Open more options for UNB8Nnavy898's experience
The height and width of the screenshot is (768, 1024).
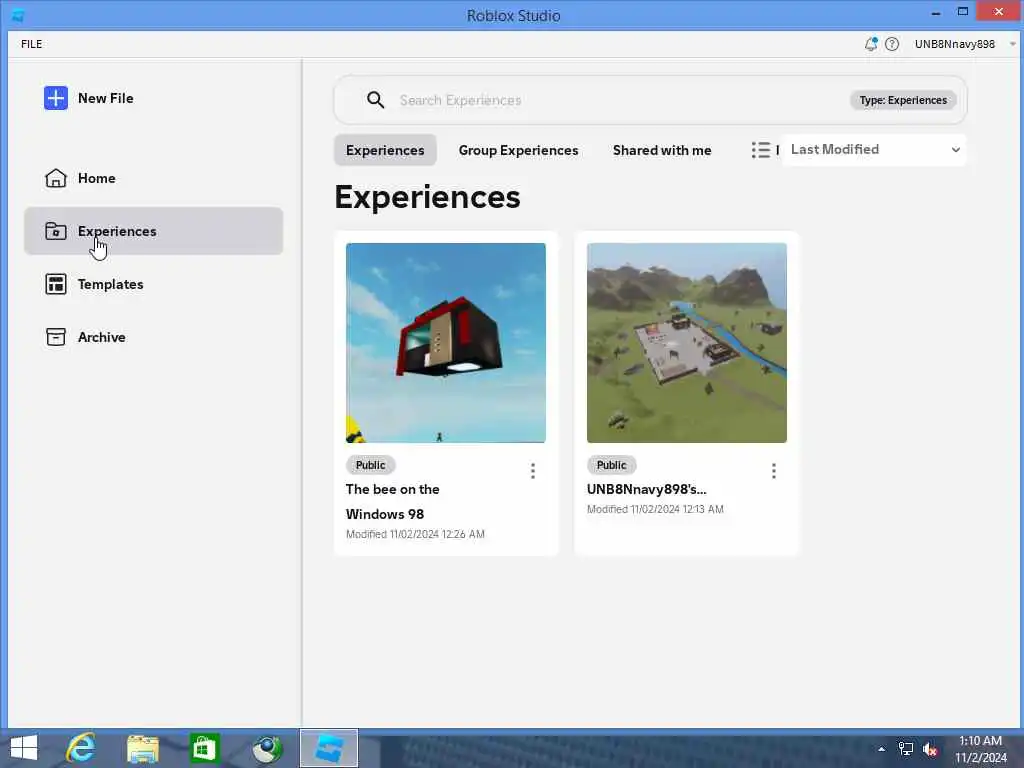774,471
